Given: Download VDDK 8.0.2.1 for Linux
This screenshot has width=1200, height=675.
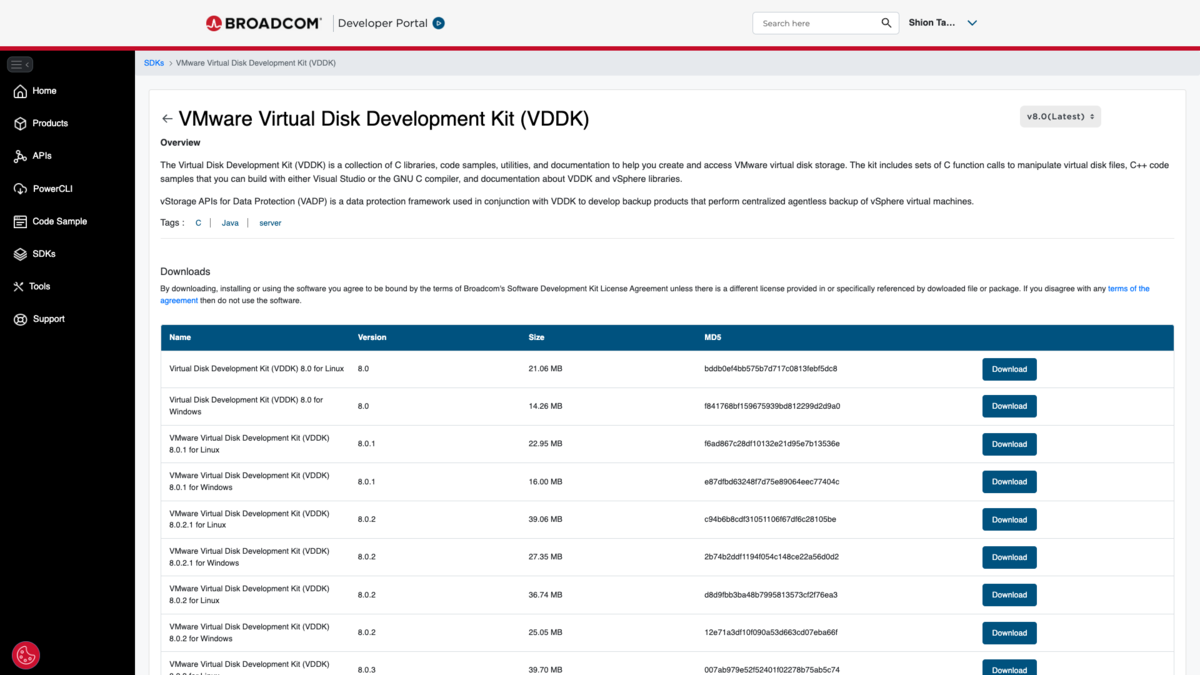Looking at the screenshot, I should coord(1009,520).
